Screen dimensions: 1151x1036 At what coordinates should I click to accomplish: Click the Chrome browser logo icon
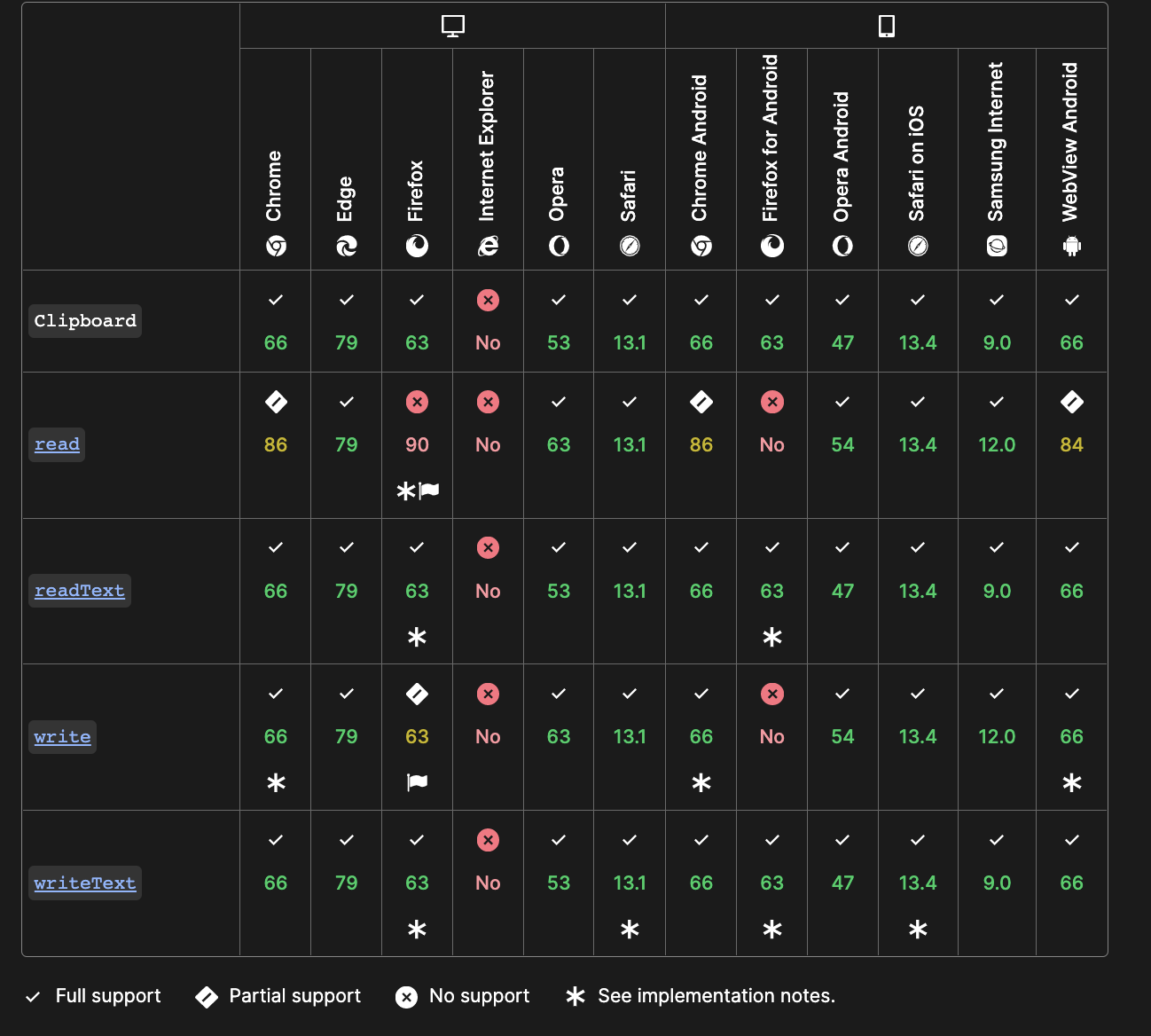[x=276, y=246]
